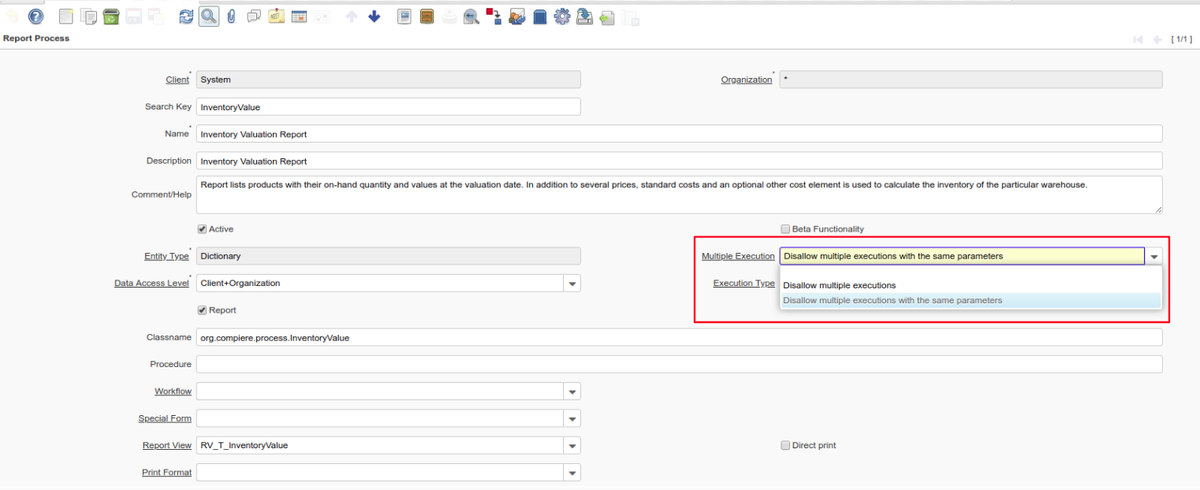This screenshot has width=1200, height=490.
Task: Open the Report View dropdown arrow
Action: (x=572, y=446)
